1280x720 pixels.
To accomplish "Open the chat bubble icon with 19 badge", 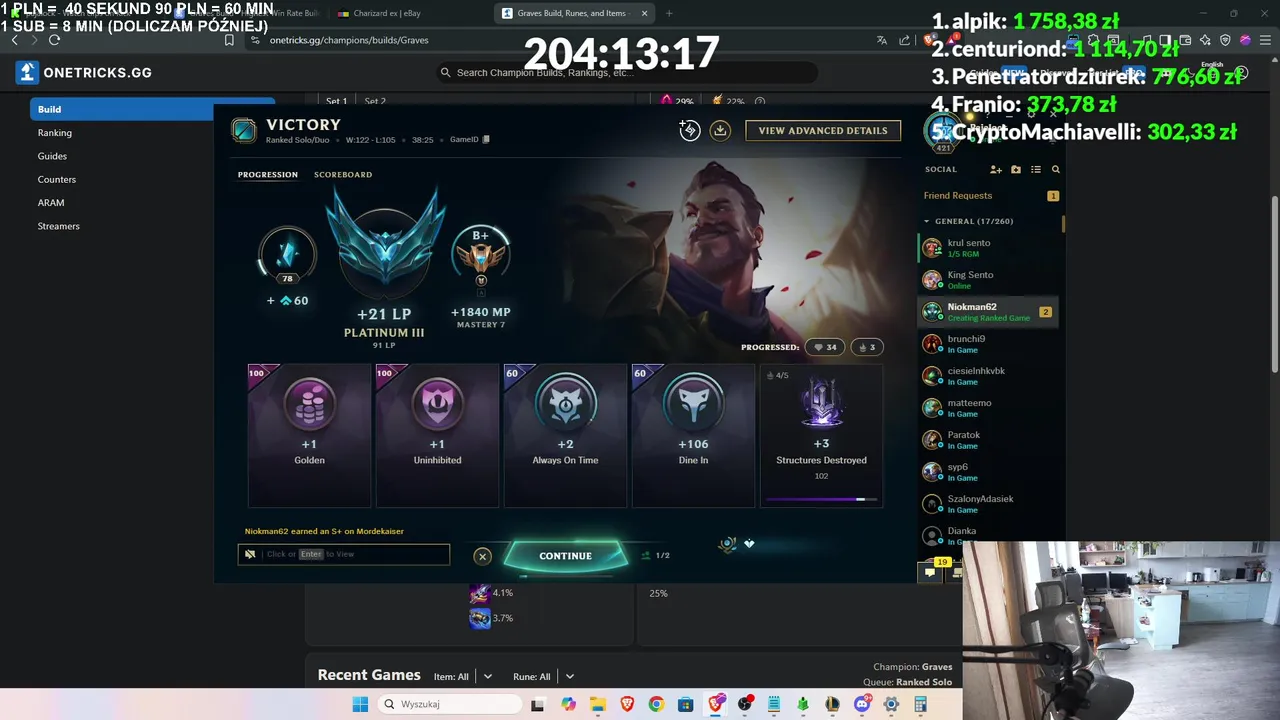I will (x=931, y=572).
